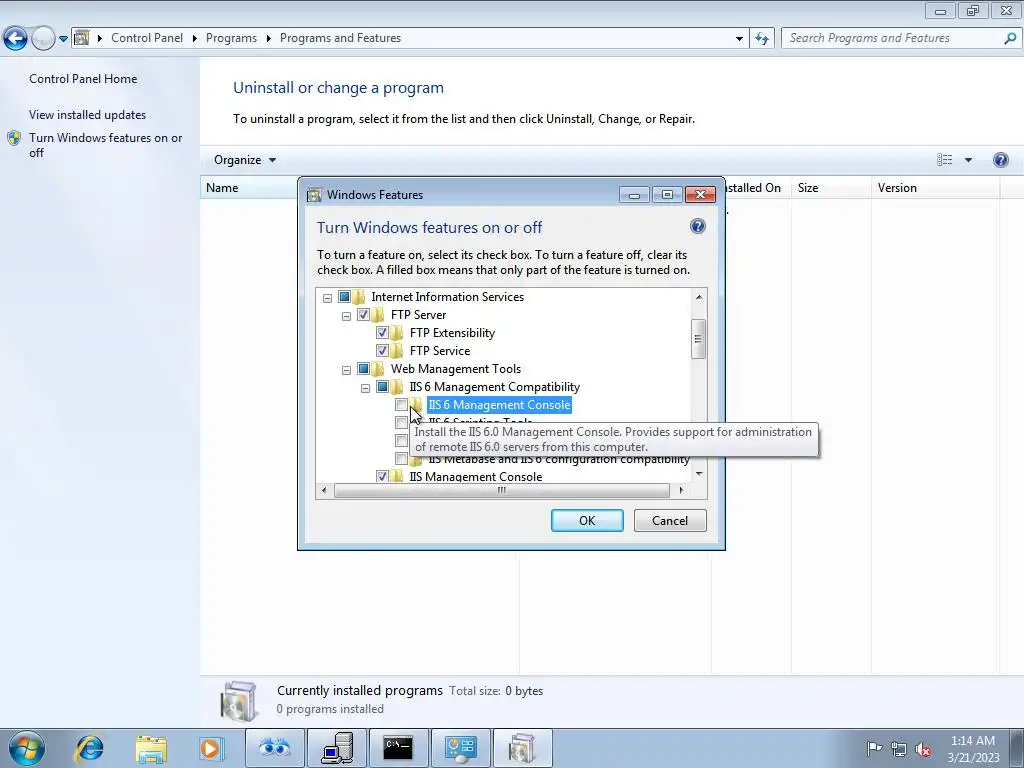Open the recent pages dropdown next to Forward
Viewport: 1024px width, 768px height.
pyautogui.click(x=63, y=39)
